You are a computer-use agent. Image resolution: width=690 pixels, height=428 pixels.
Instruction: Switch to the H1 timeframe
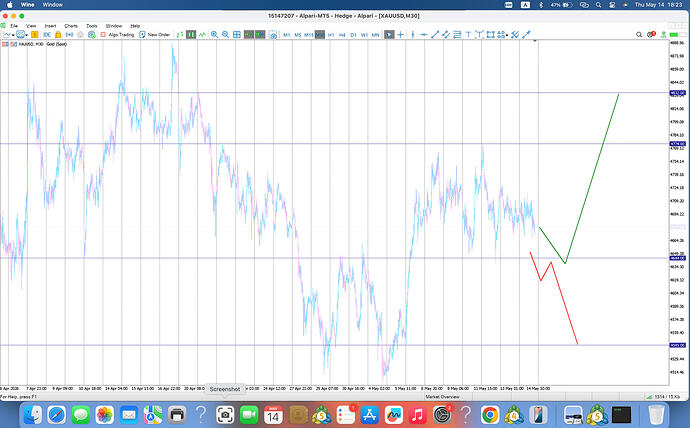click(x=331, y=34)
